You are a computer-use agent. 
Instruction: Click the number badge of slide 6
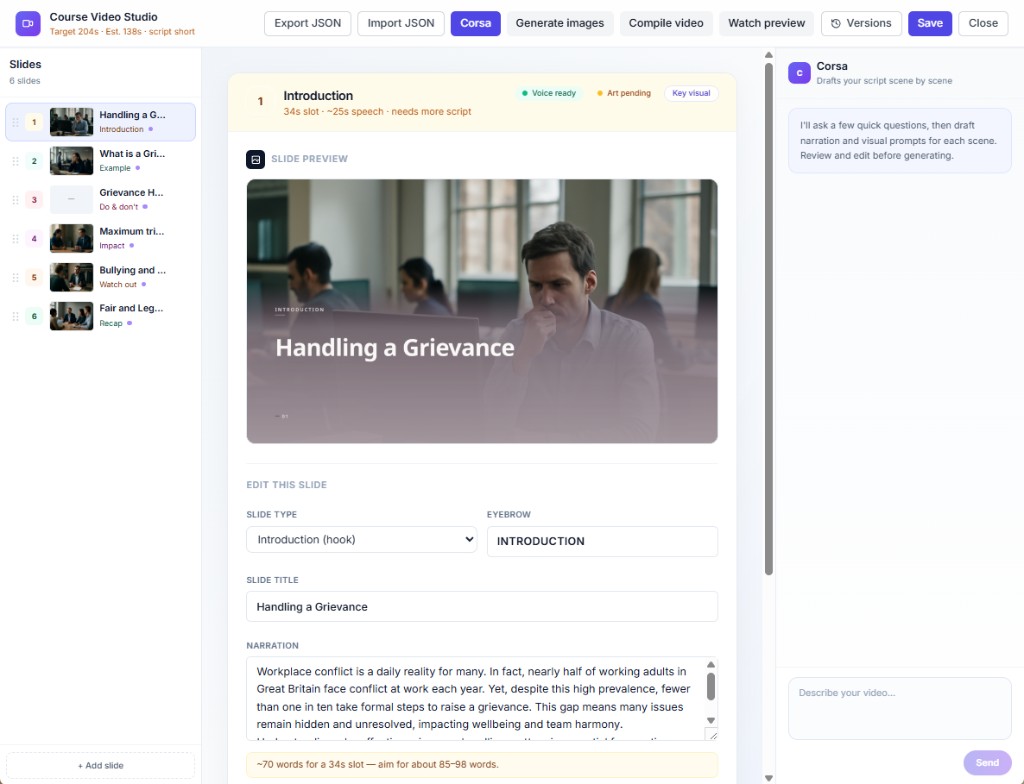point(34,316)
